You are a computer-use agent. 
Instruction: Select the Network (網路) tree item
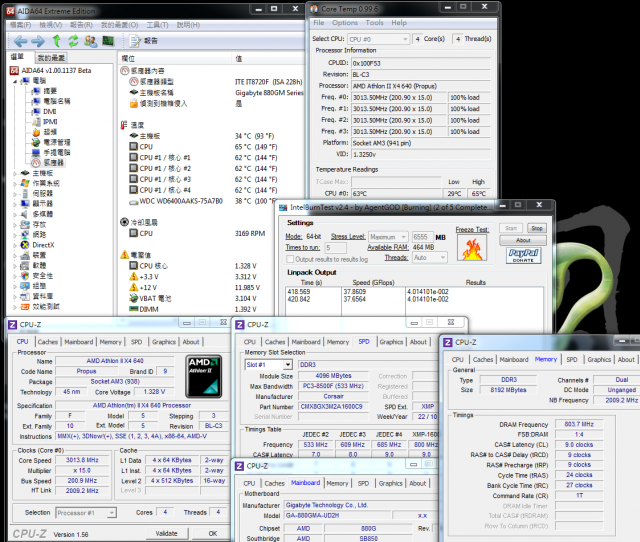[33, 235]
